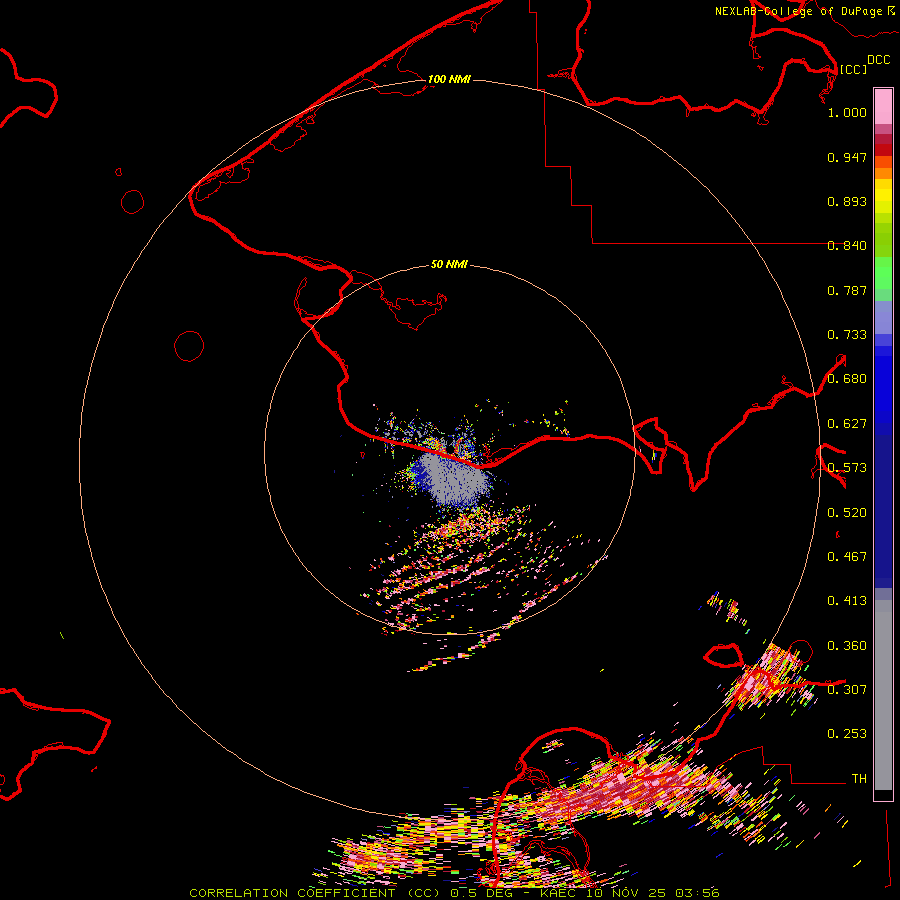Click the 0.520 legend value
900x900 pixels.
click(x=847, y=513)
